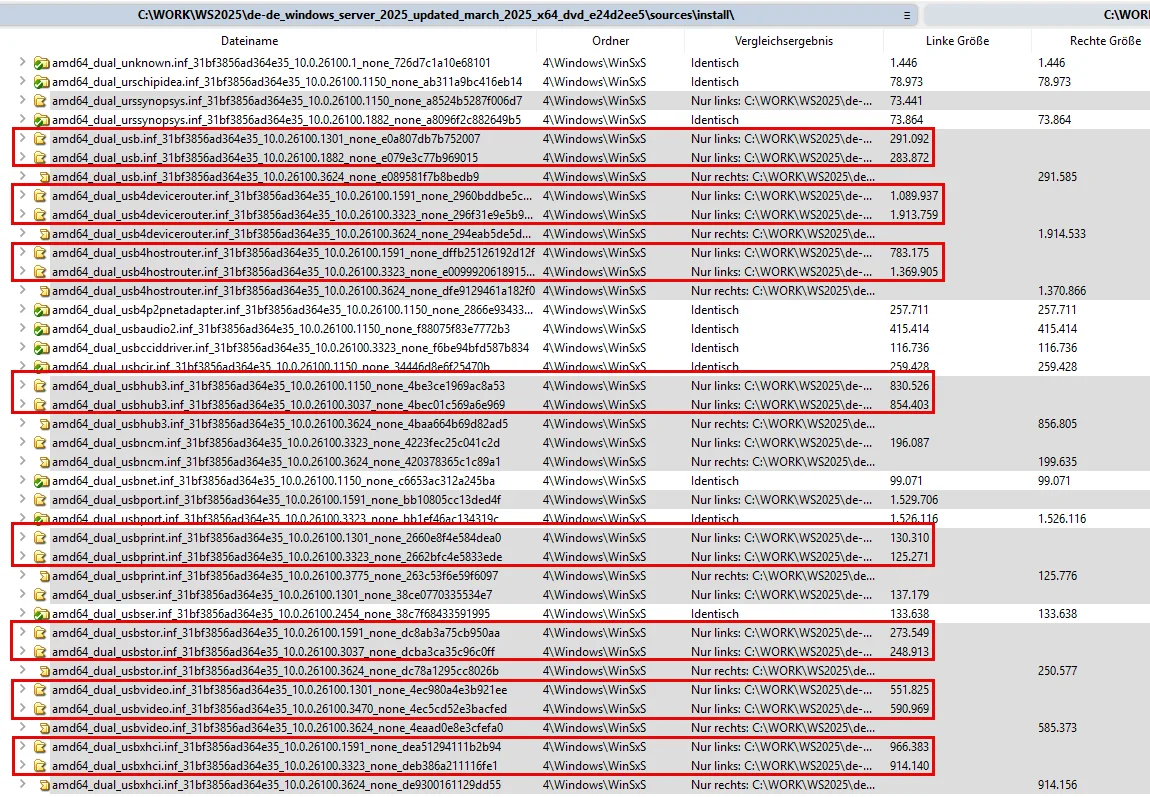This screenshot has width=1150, height=797.
Task: Click folder icon of amd64_dual_usbaudio2.inf row
Action: coord(41,329)
